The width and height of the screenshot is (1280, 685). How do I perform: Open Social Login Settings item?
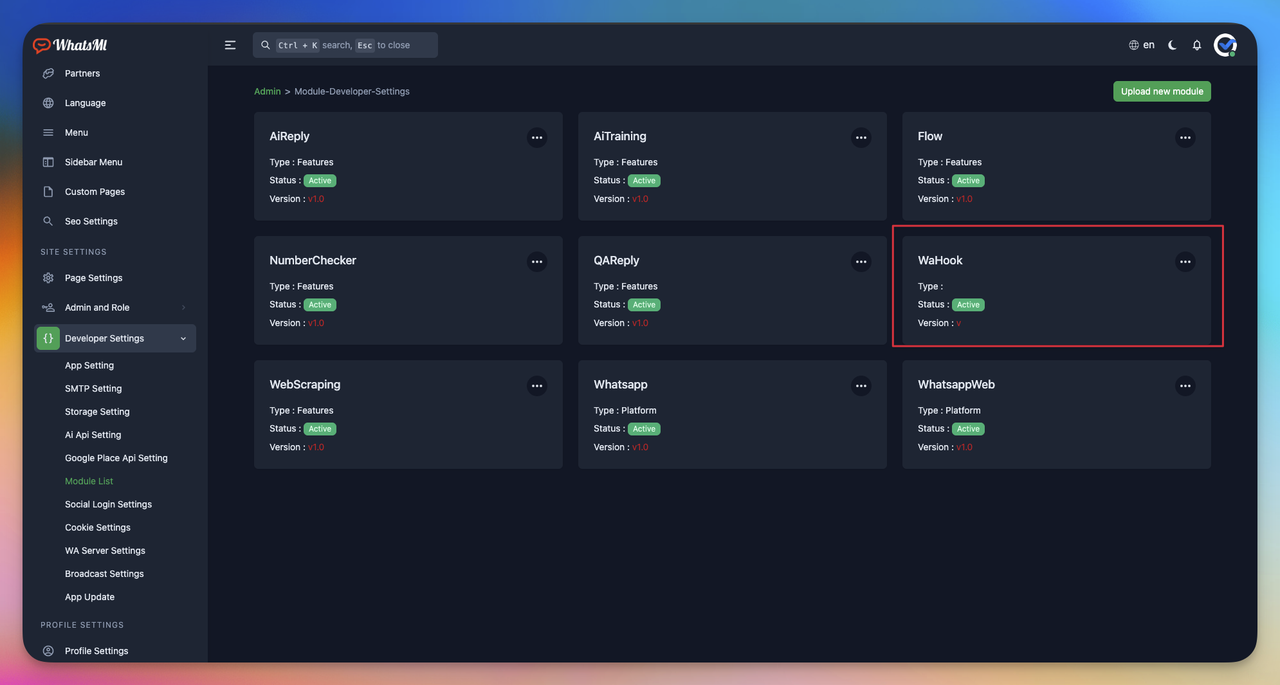pyautogui.click(x=108, y=504)
